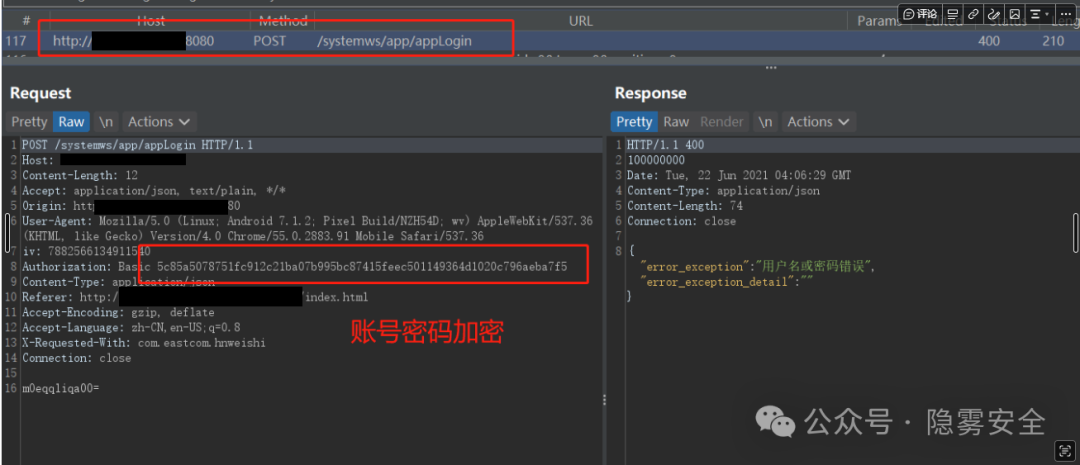Click the response Date header line
The image size is (1080, 465).
tap(738, 176)
